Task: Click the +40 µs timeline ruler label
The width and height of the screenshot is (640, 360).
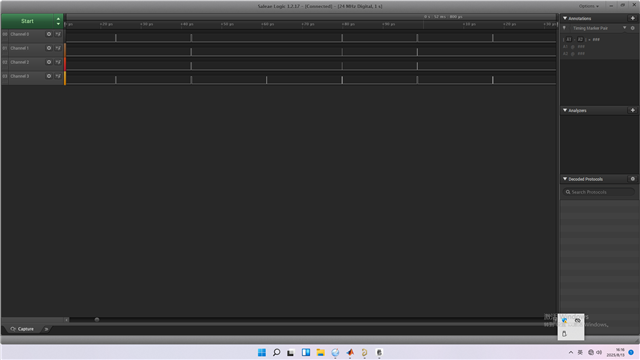Action: point(187,24)
